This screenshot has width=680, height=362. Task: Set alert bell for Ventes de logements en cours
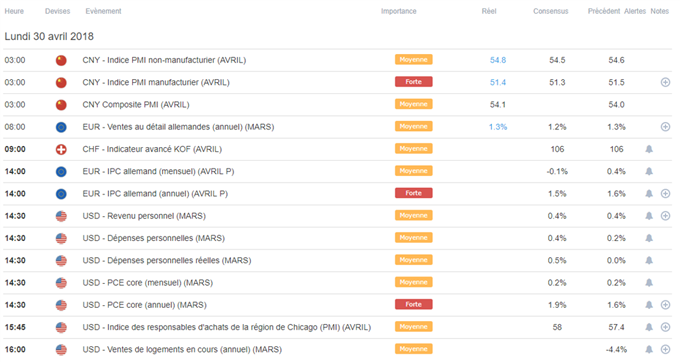tap(649, 349)
